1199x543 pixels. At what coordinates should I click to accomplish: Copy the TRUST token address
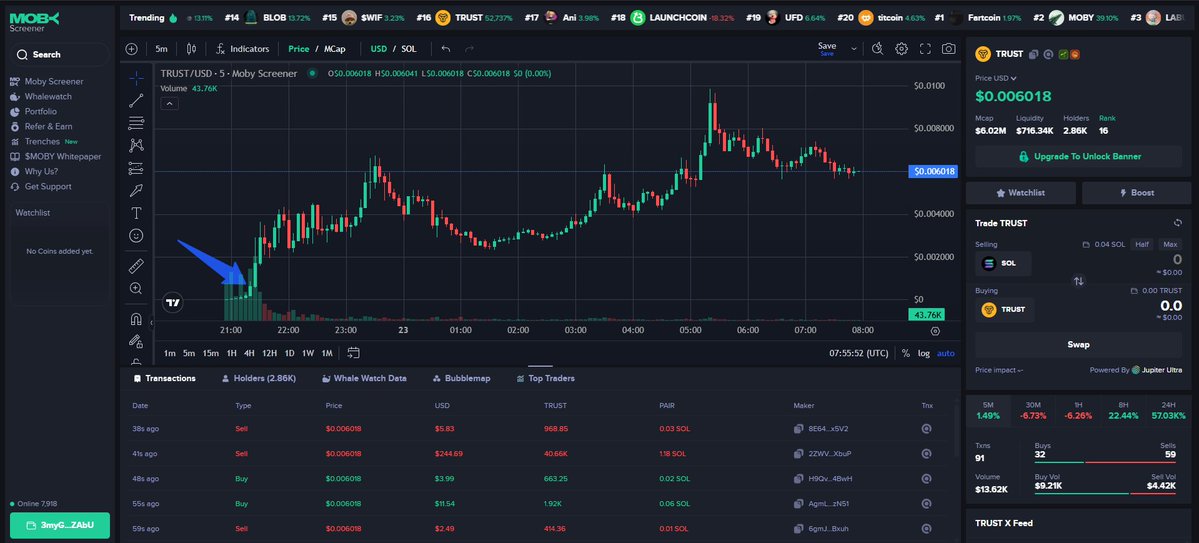(1034, 54)
